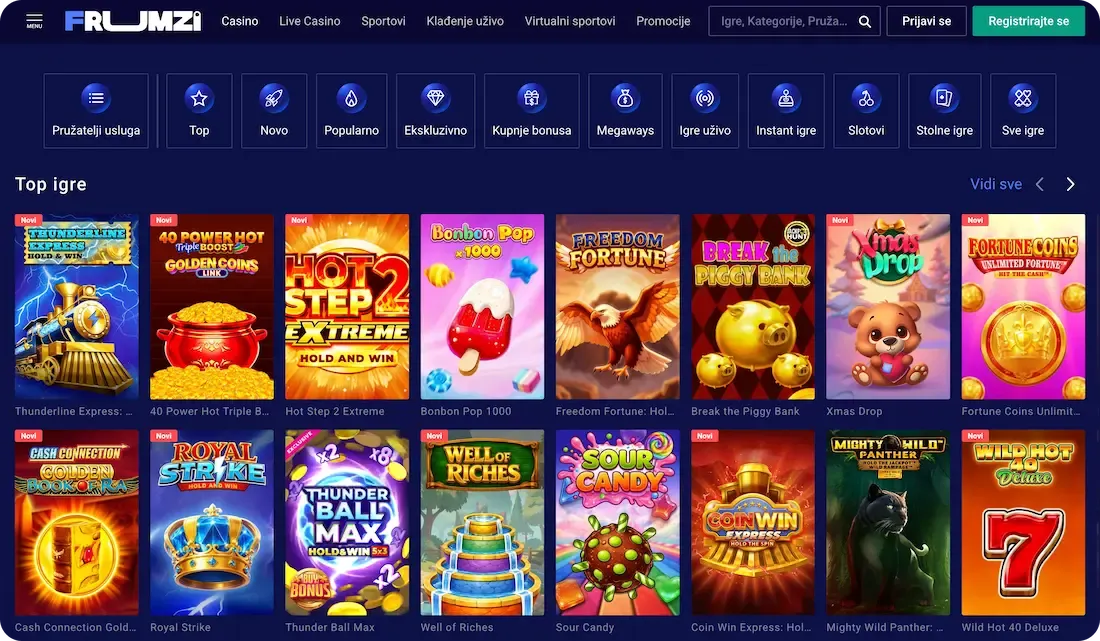Click the Registrirajte se button
1100x641 pixels.
1028,21
